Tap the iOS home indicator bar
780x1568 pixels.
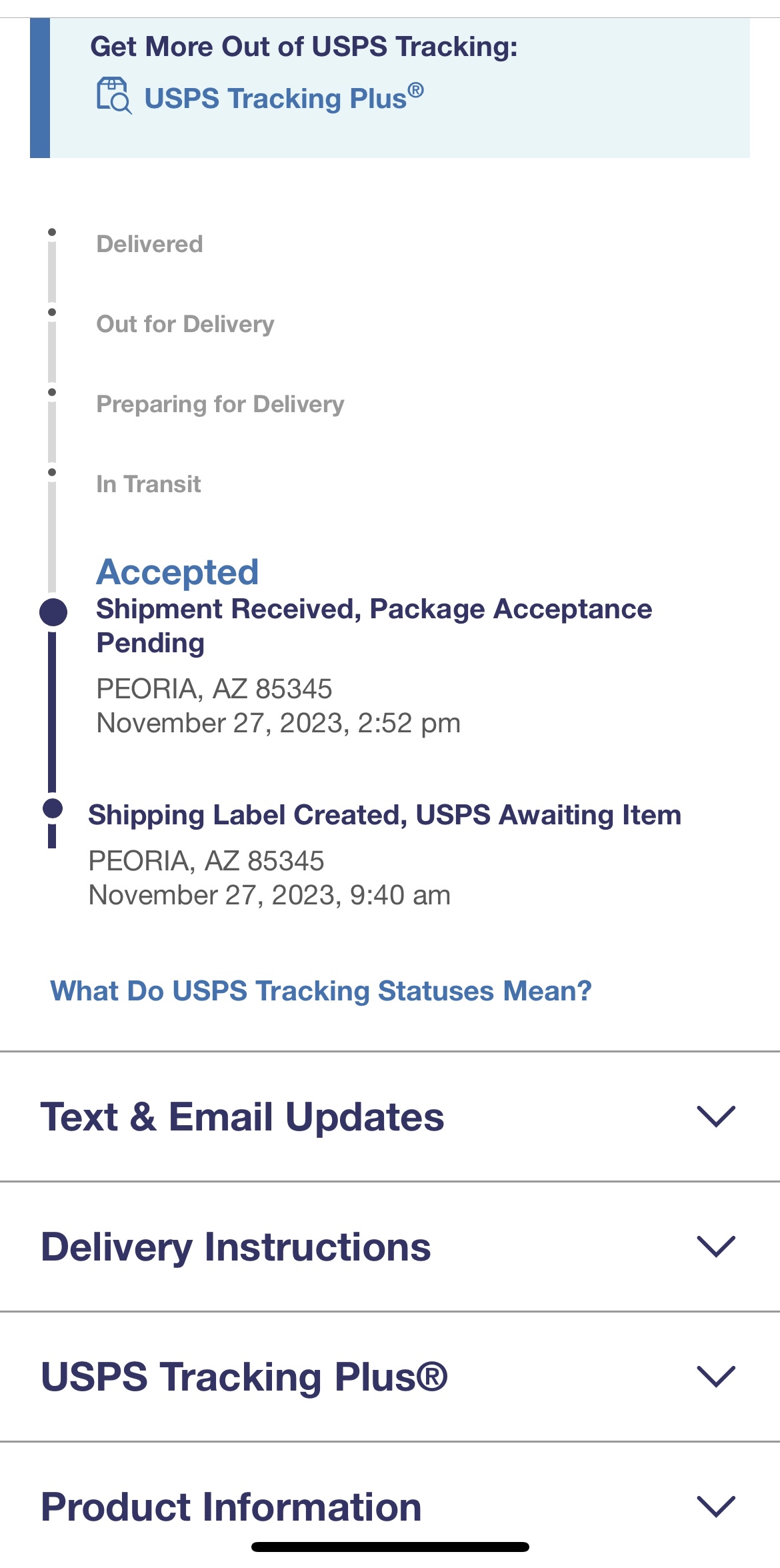tap(390, 1547)
